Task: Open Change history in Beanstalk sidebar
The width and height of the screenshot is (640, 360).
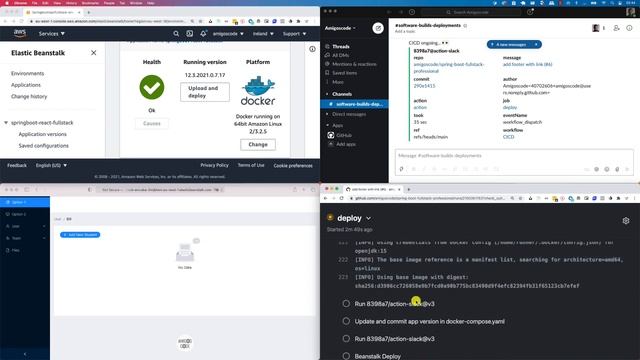Action: point(29,96)
